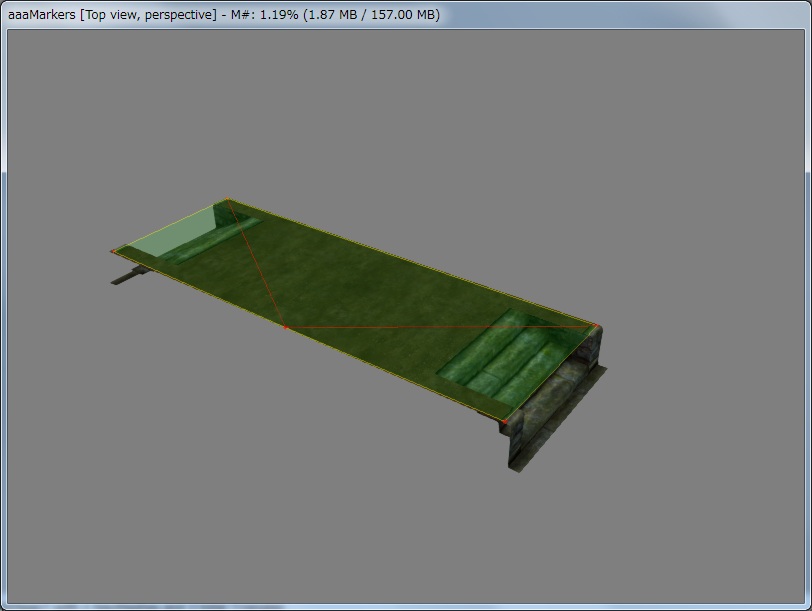Click the small gray bracket at the model's left end
The image size is (812, 611).
pos(131,275)
